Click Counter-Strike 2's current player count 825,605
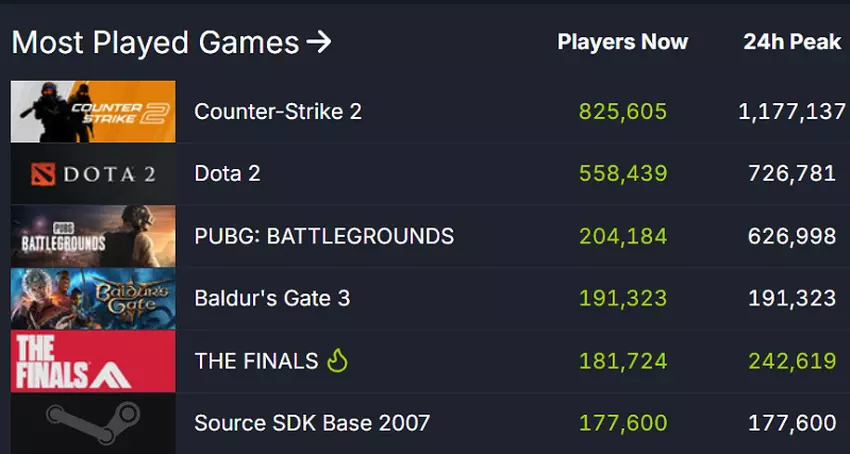Image resolution: width=850 pixels, height=454 pixels. 622,111
